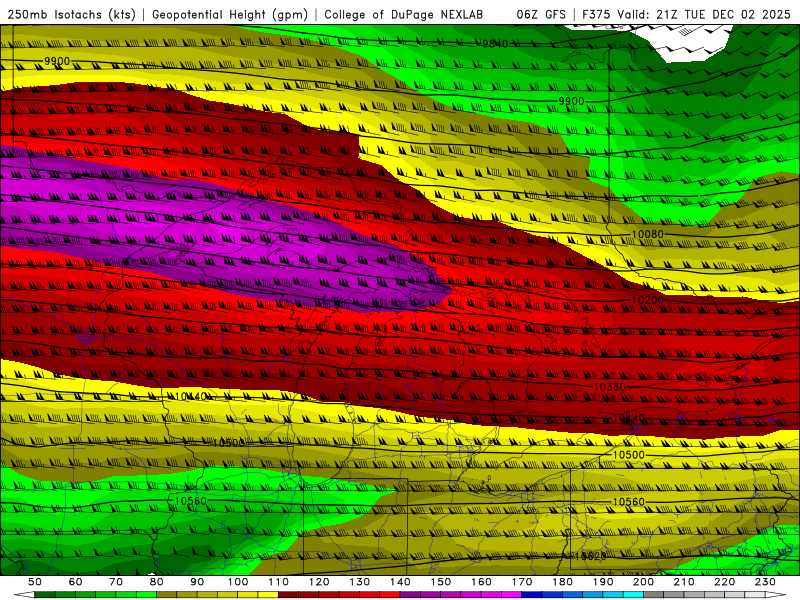Click the 80 value on the color scale
800x600 pixels.
click(157, 582)
